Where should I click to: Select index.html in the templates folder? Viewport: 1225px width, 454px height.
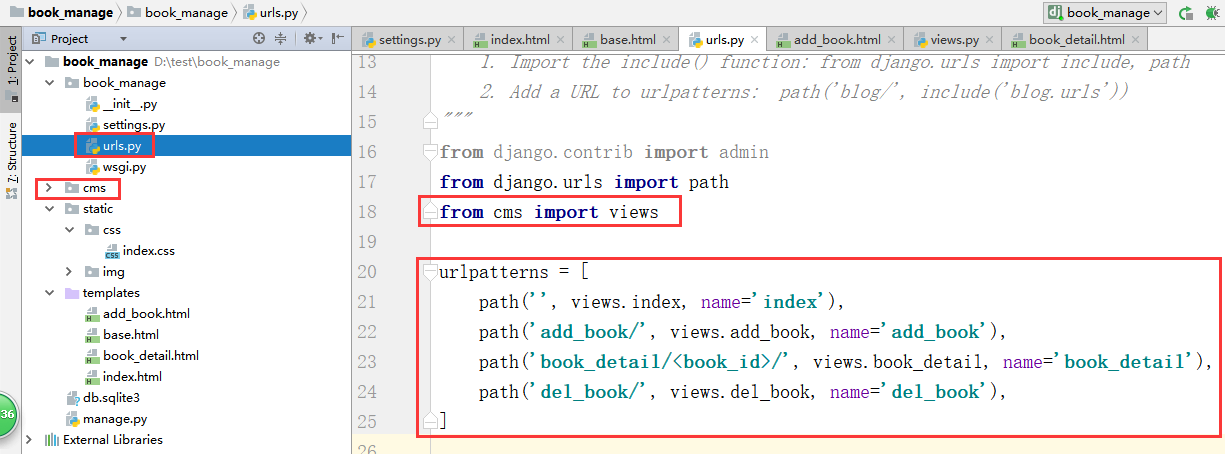[123, 377]
